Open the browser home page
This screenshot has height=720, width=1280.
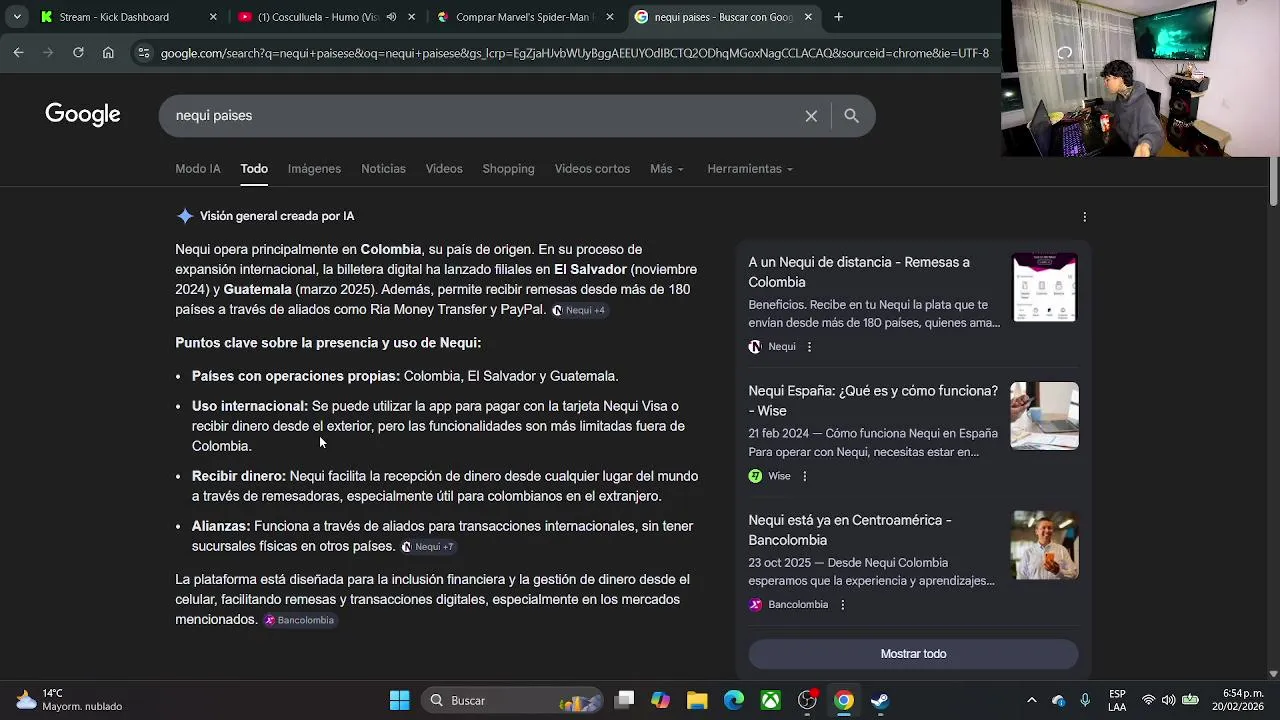click(108, 53)
